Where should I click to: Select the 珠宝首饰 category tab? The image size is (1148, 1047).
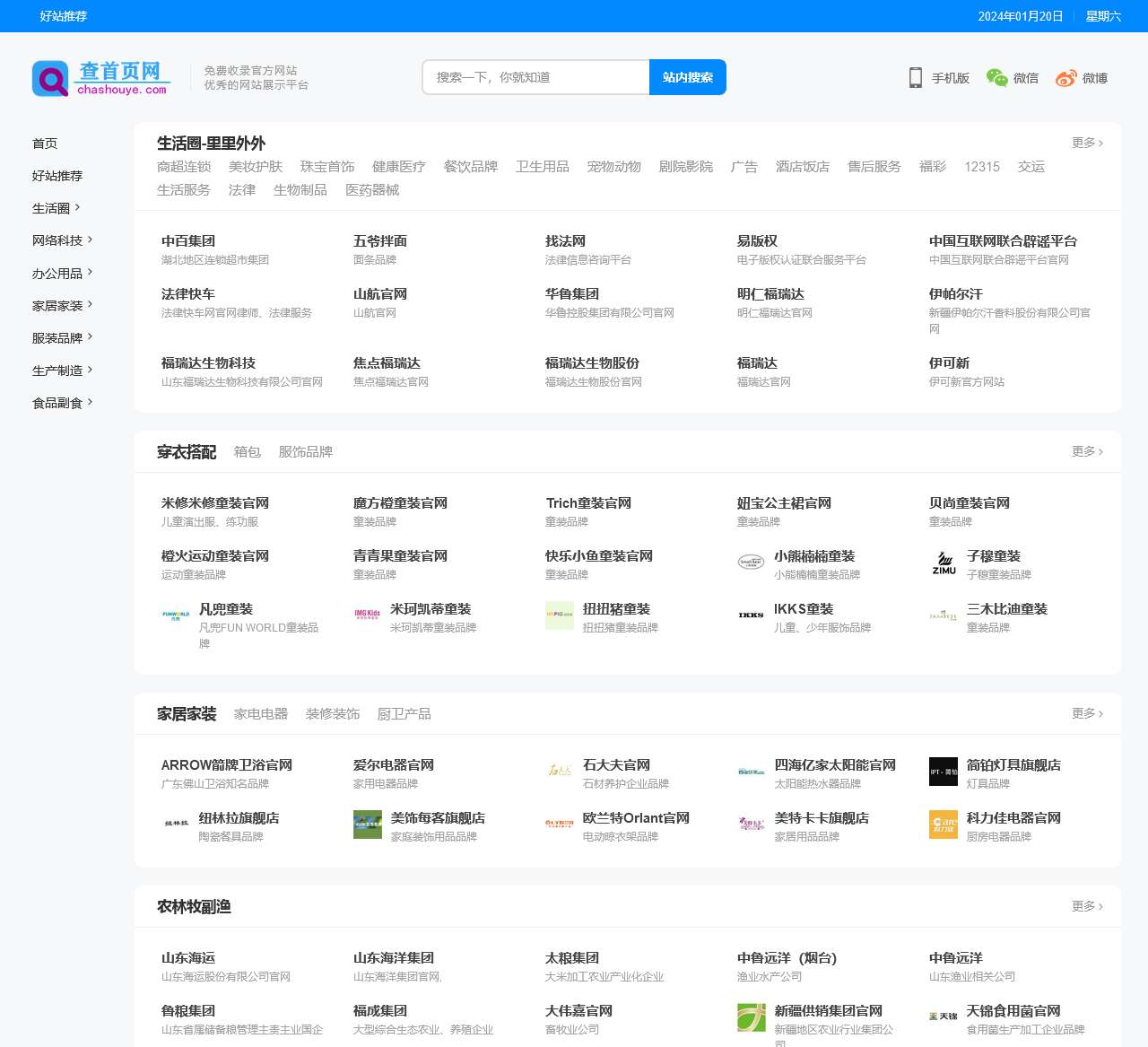pyautogui.click(x=327, y=167)
